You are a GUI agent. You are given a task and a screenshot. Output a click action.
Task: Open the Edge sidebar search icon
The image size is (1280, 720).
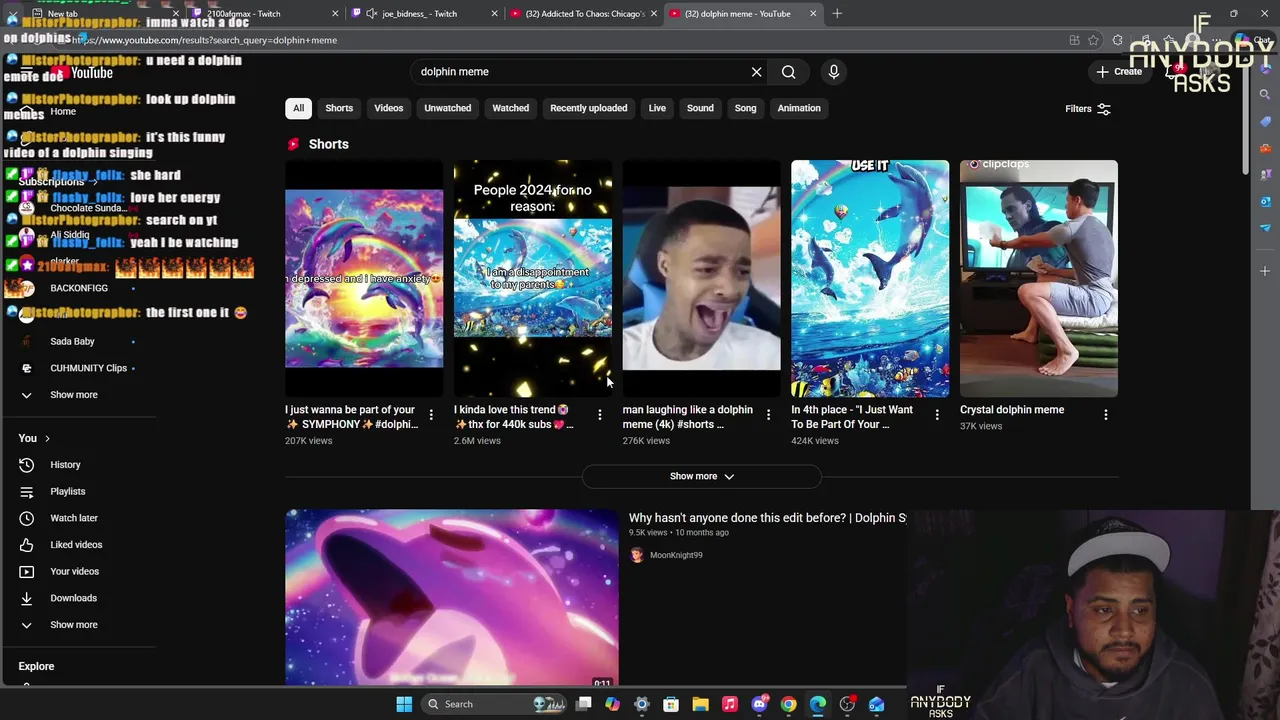[x=1265, y=95]
